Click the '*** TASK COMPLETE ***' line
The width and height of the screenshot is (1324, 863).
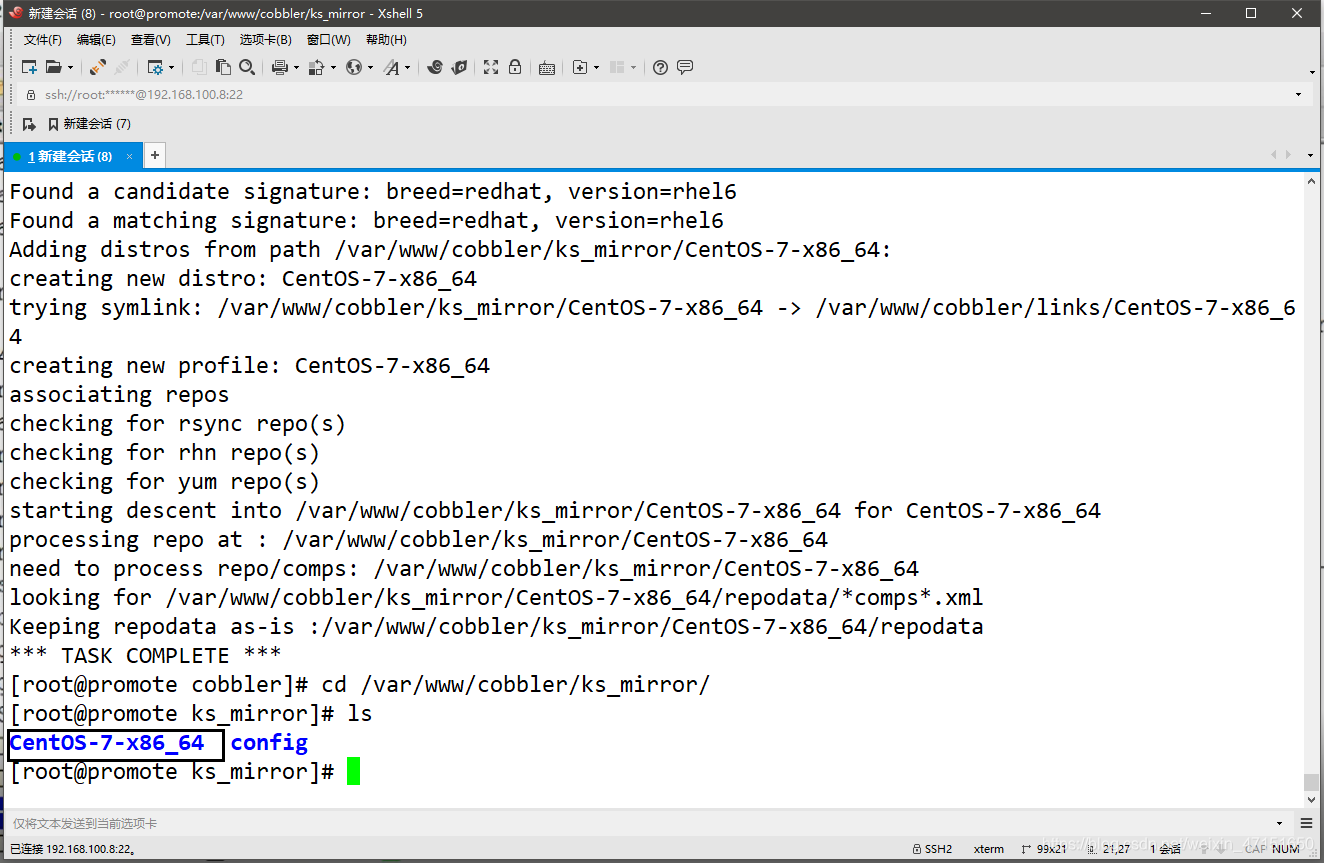tap(145, 656)
